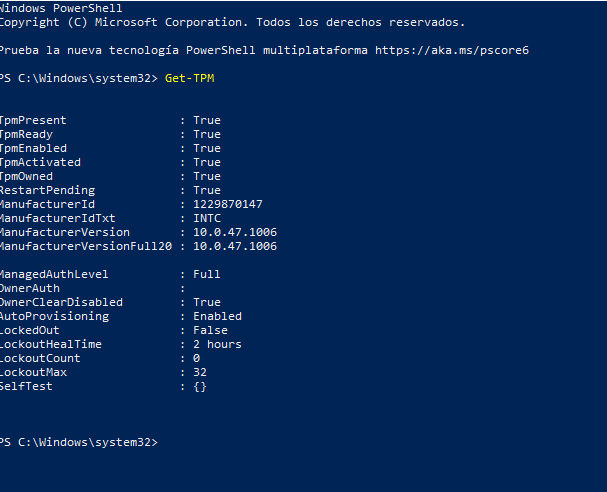This screenshot has width=607, height=492.
Task: Click the Windows PowerShell header text
Action: click(x=61, y=8)
